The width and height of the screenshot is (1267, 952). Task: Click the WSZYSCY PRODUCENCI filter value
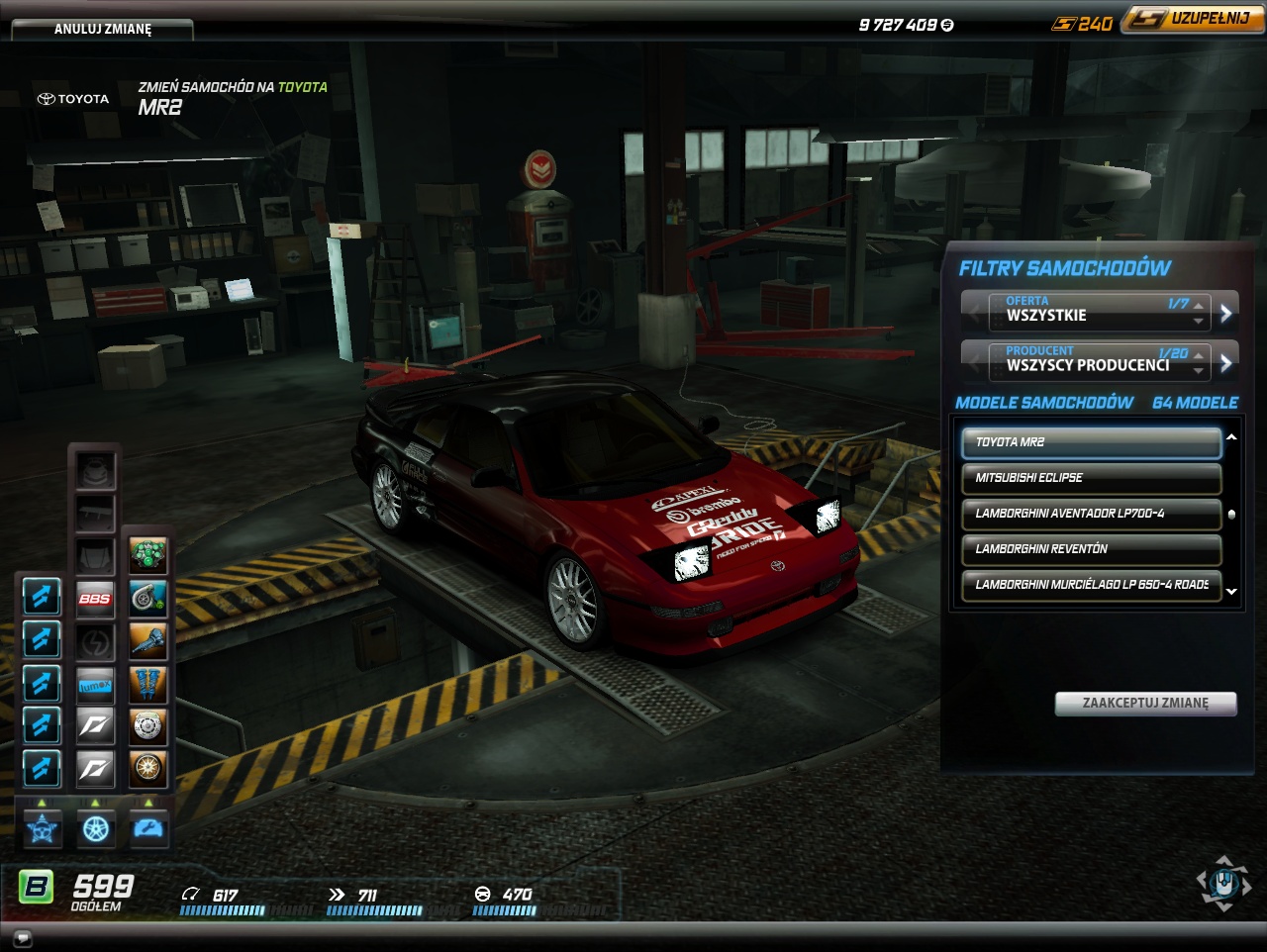click(x=1088, y=365)
